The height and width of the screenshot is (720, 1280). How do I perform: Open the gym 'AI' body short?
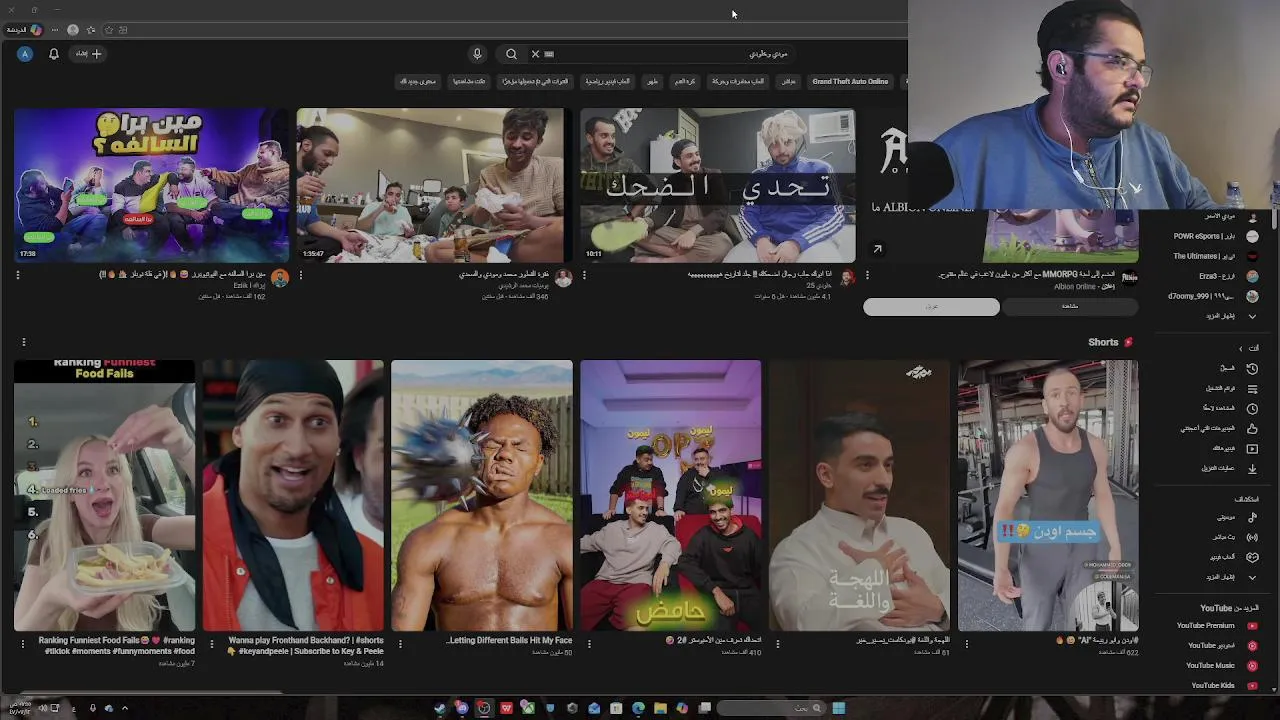point(1048,495)
